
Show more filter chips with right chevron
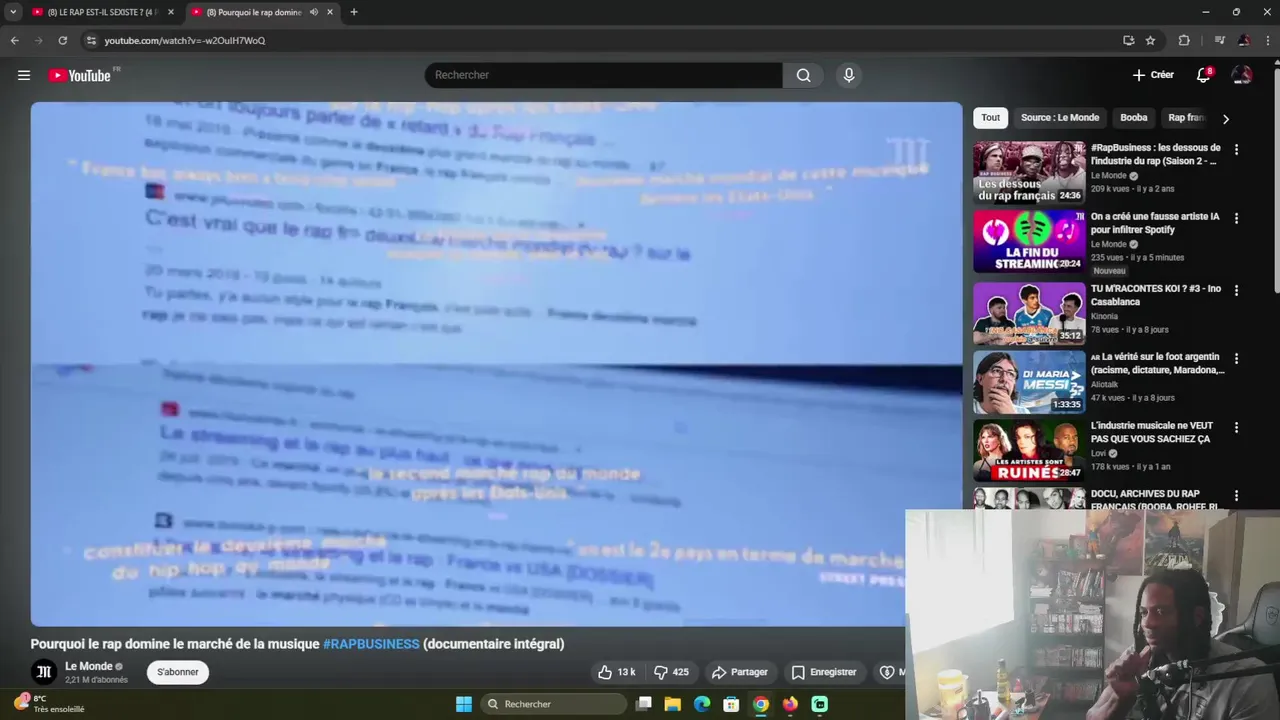[x=1226, y=119]
